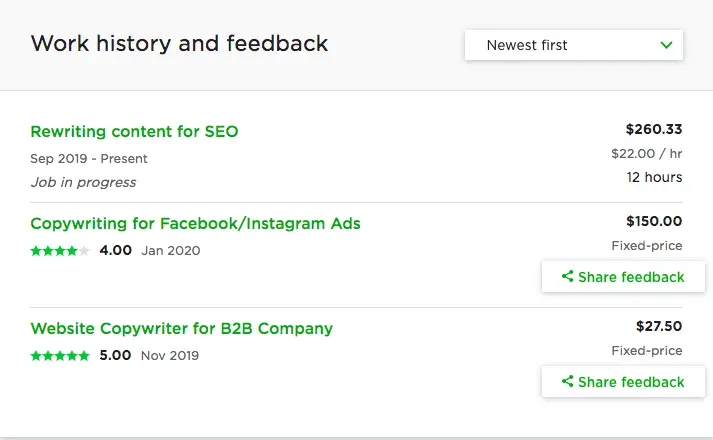Click share icon on Facebook/Instagram Ads feedback
This screenshot has width=713, height=440.
(567, 276)
